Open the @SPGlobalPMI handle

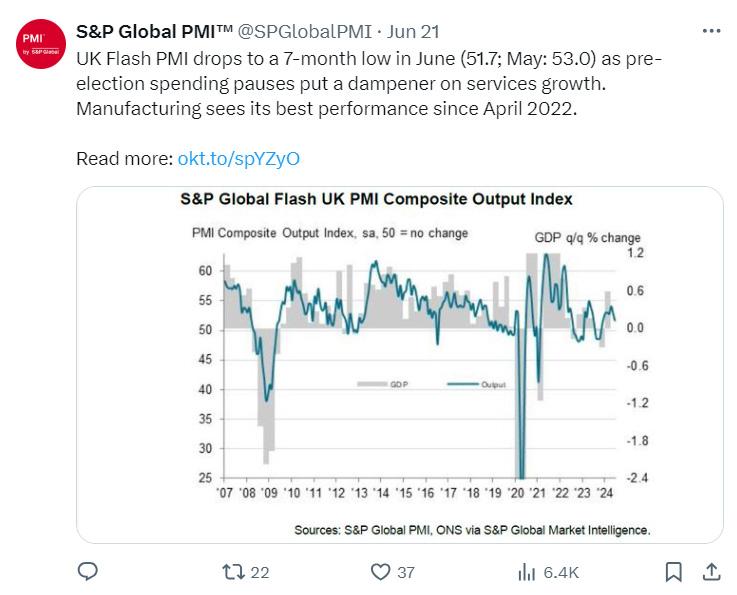coord(305,31)
